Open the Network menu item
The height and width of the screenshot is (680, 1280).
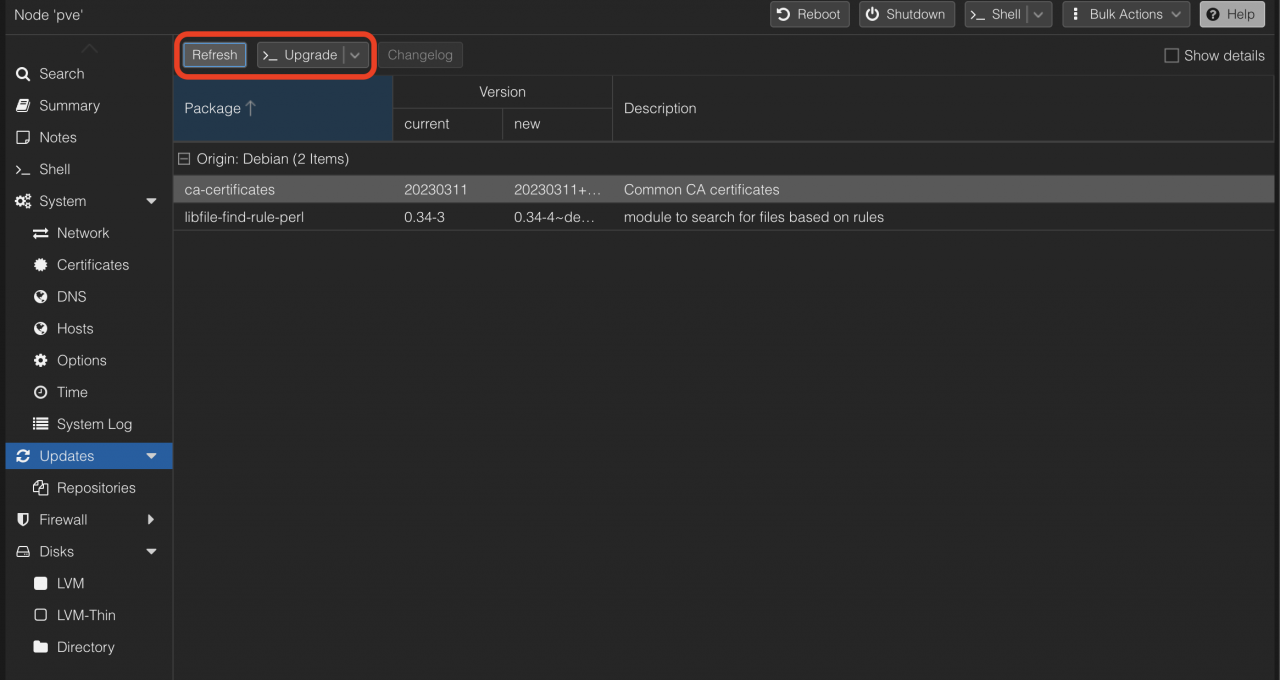coord(88,233)
